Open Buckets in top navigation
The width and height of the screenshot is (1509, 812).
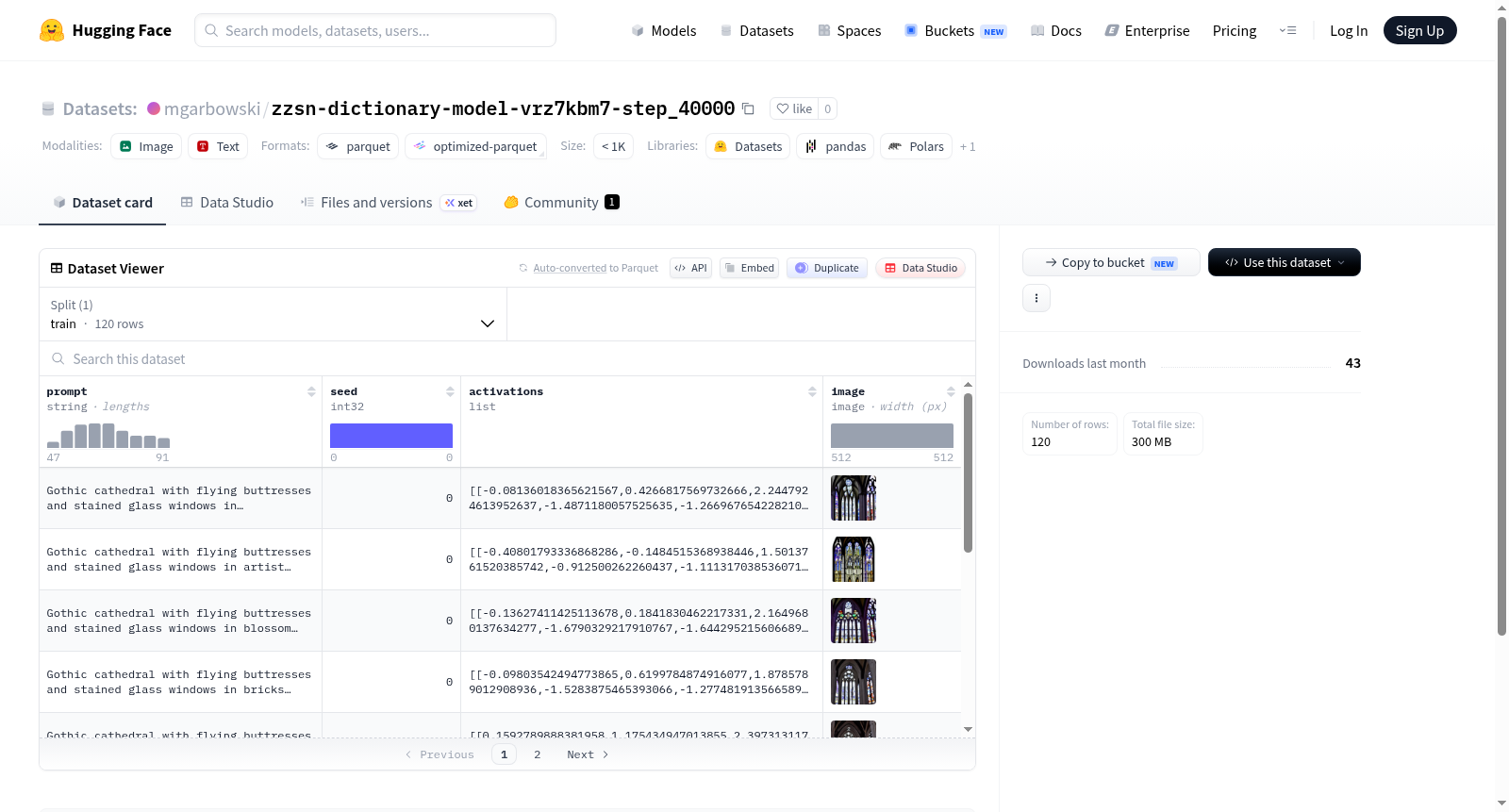pyautogui.click(x=955, y=30)
